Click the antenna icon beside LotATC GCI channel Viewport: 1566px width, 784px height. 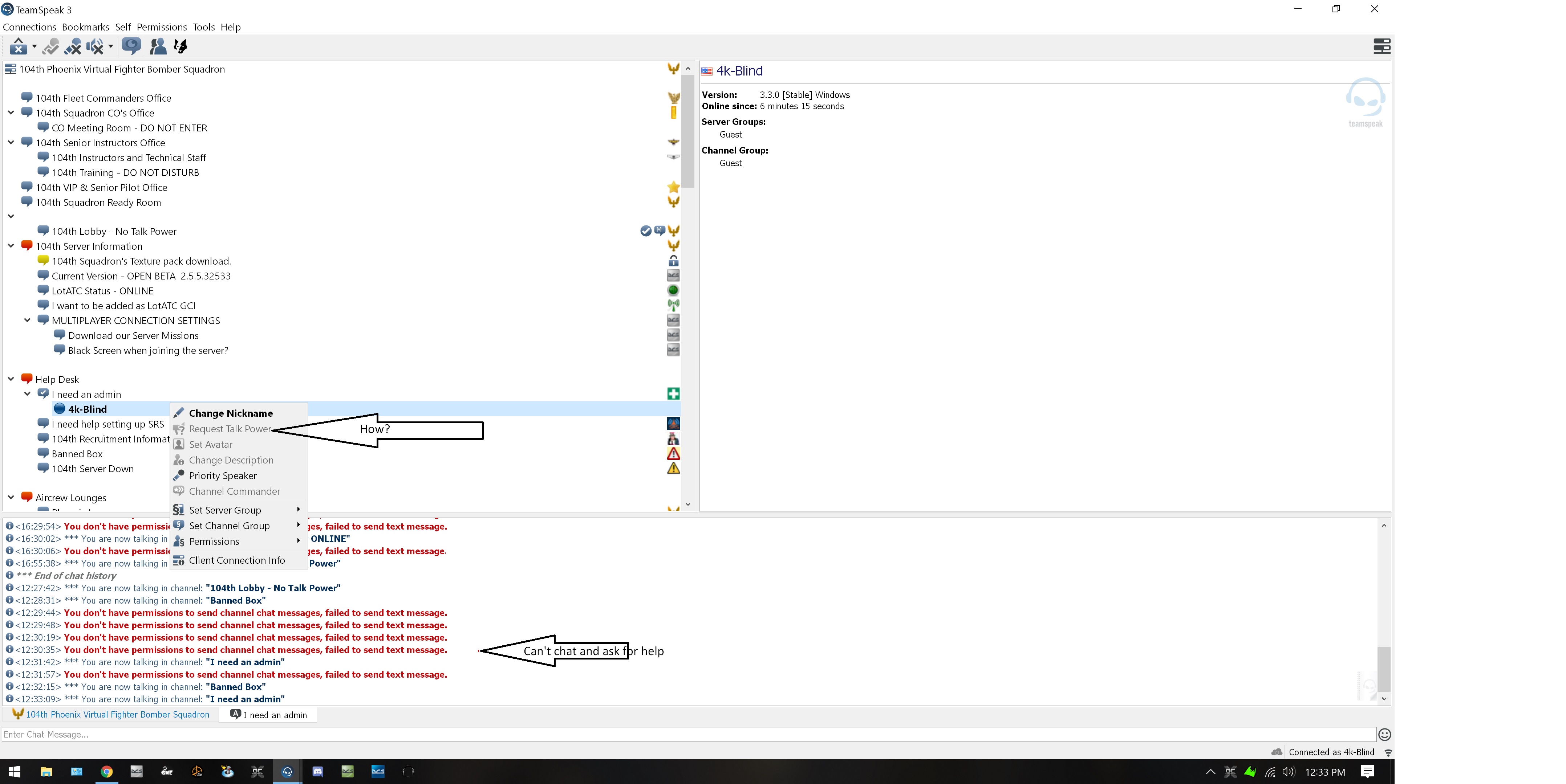[673, 305]
